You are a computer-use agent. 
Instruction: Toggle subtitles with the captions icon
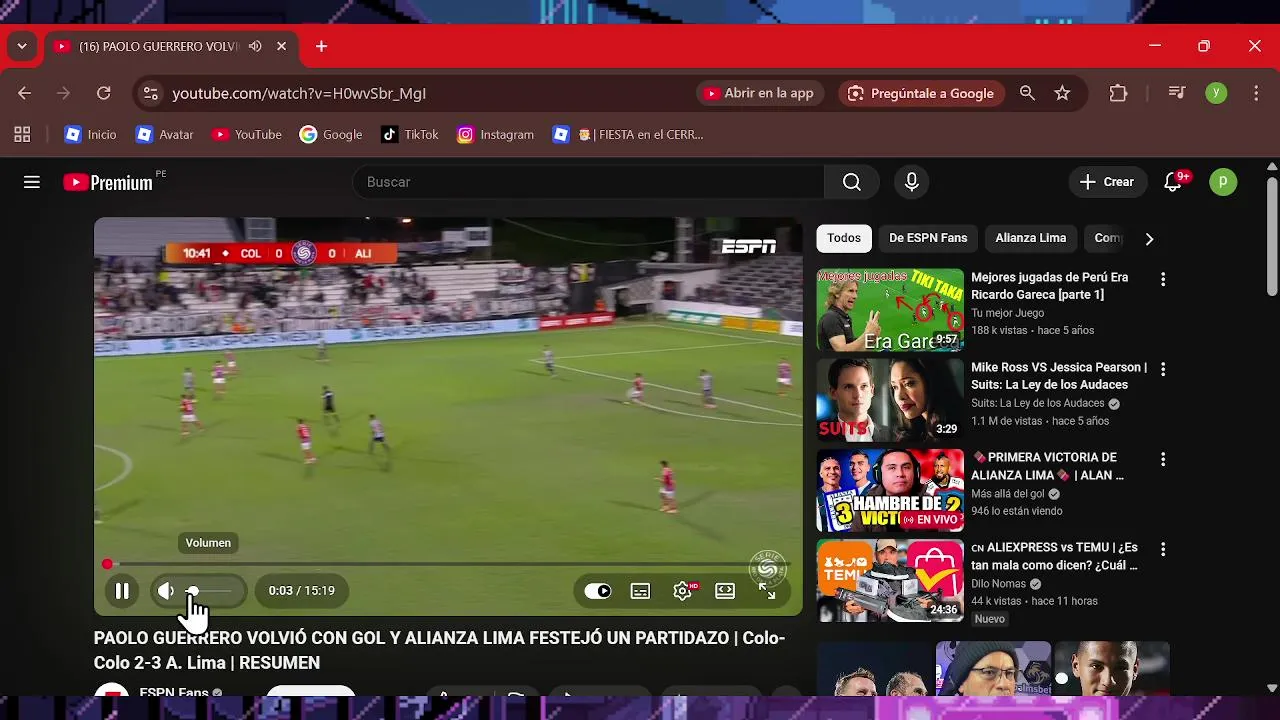coord(640,591)
